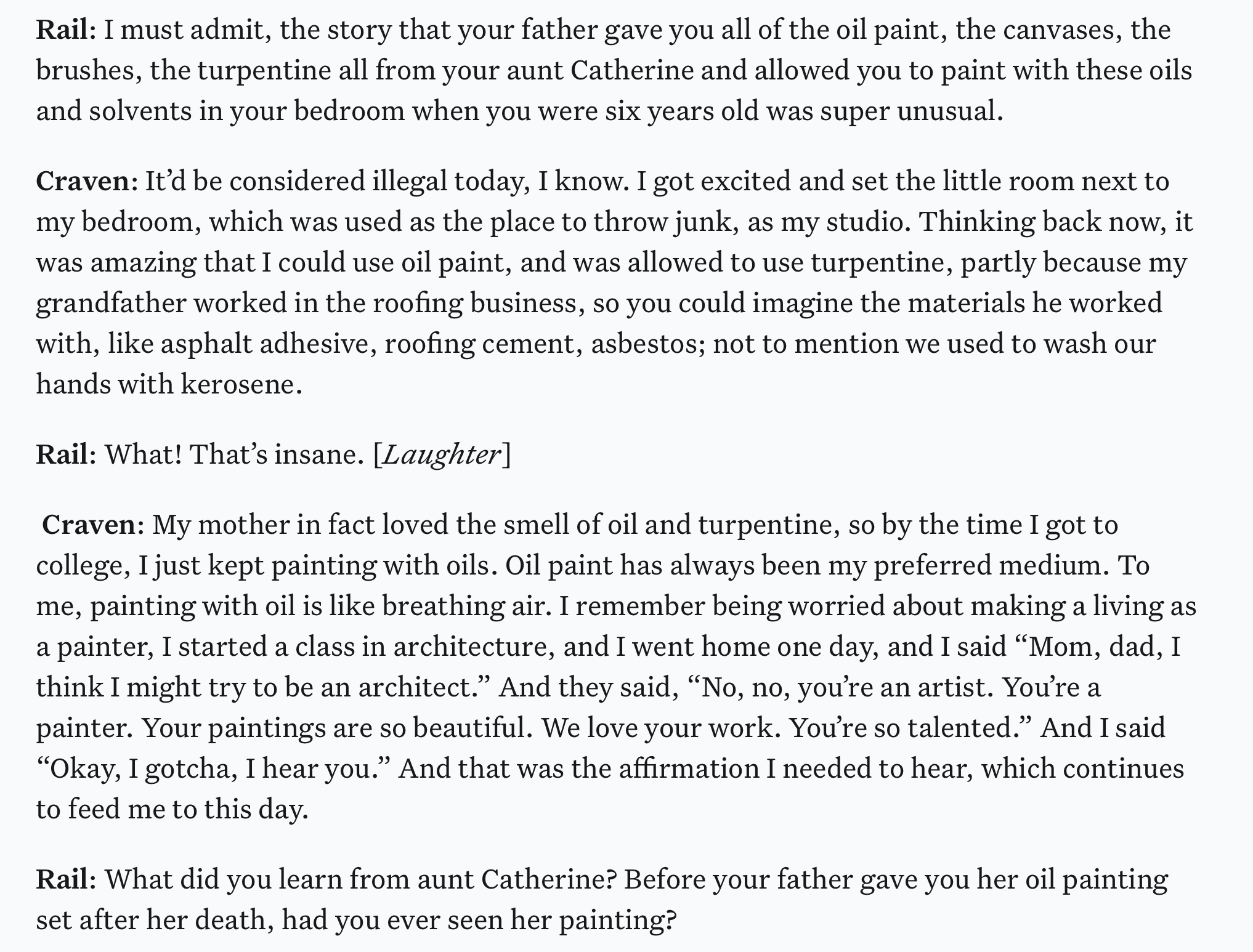
Task: Click the word "asbestos" in the roofing paragraph
Action: [647, 344]
